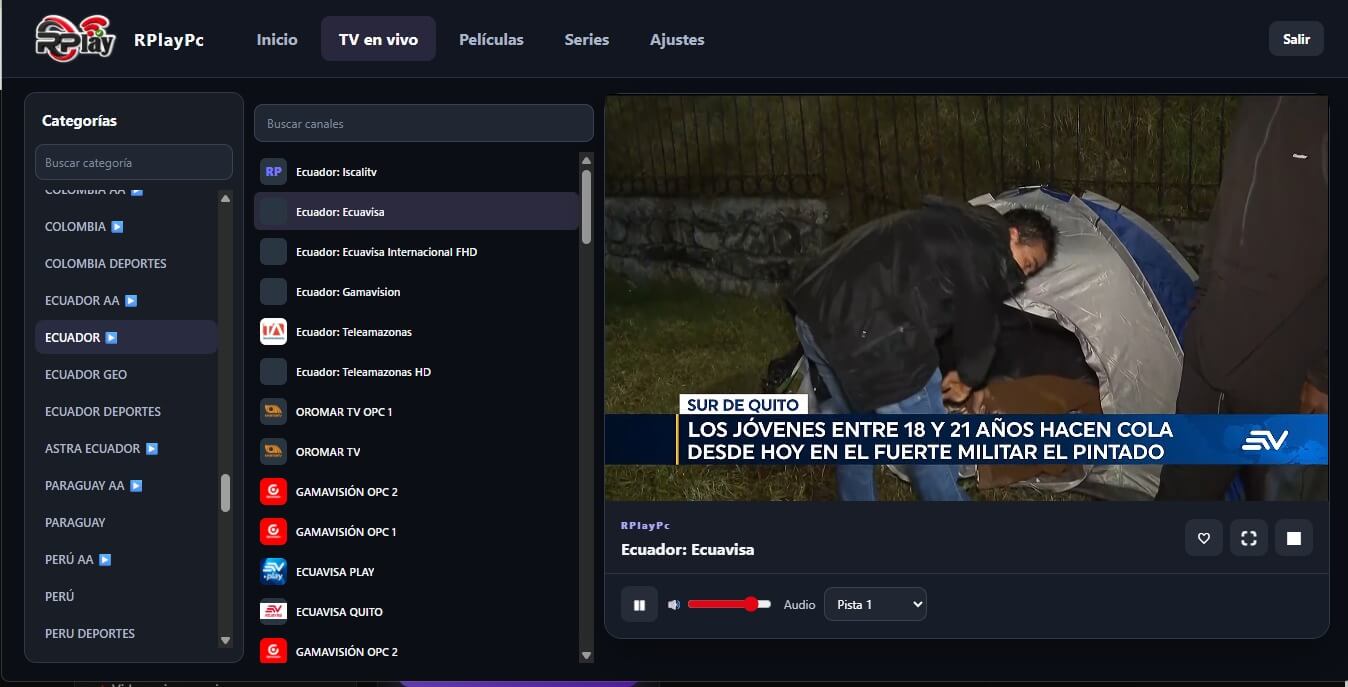Stop the Ecuavisa stream playback
Screen dimensions: 1348x687
click(1294, 538)
